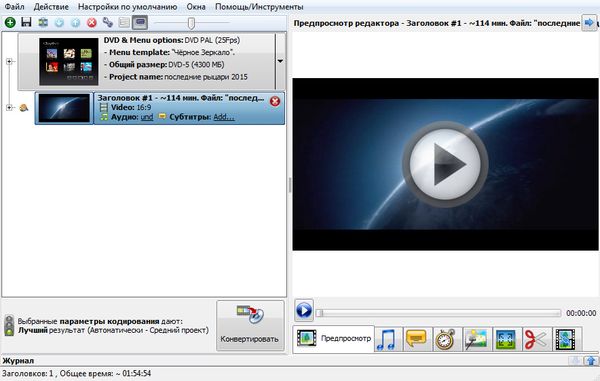600x381 pixels.
Task: Open the merge tab with film link icon
Action: pos(566,339)
